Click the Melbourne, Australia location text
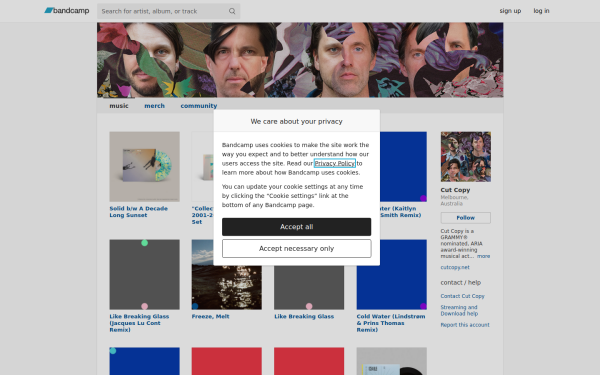Screen dimensions: 600x375 [x=454, y=200]
